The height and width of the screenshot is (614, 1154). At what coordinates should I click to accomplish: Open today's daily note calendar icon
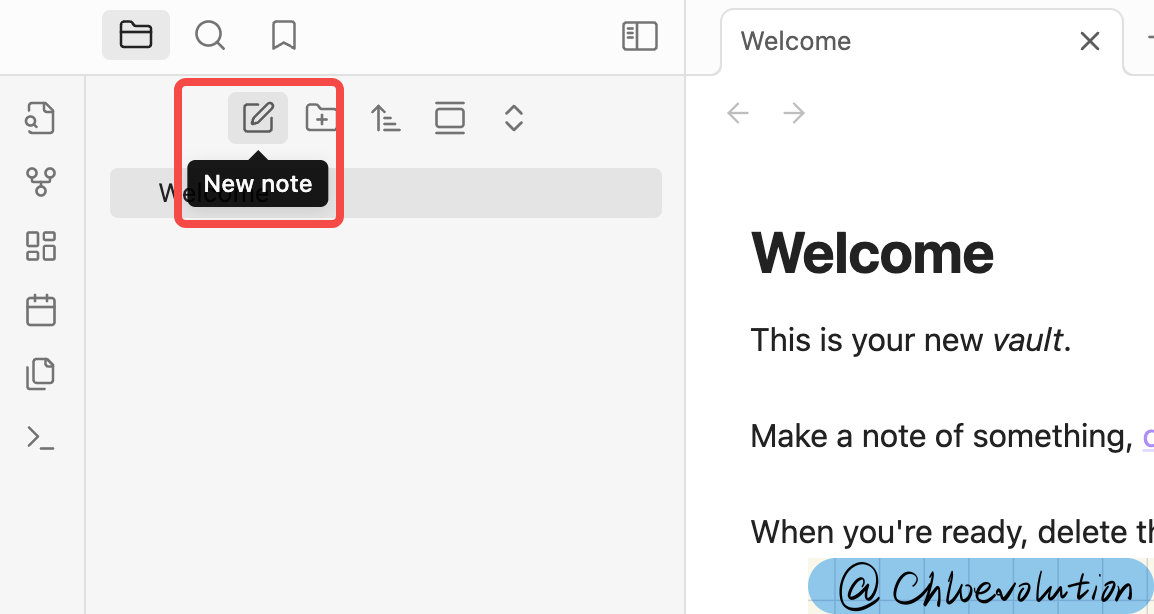(x=40, y=310)
